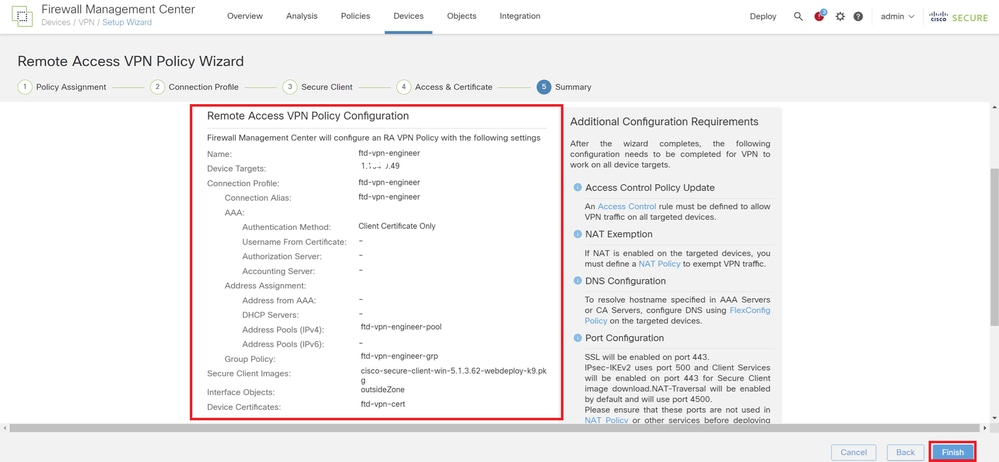The image size is (999, 462).
Task: Click the Name value ftd-vpn-engineer
Action: 389,153
